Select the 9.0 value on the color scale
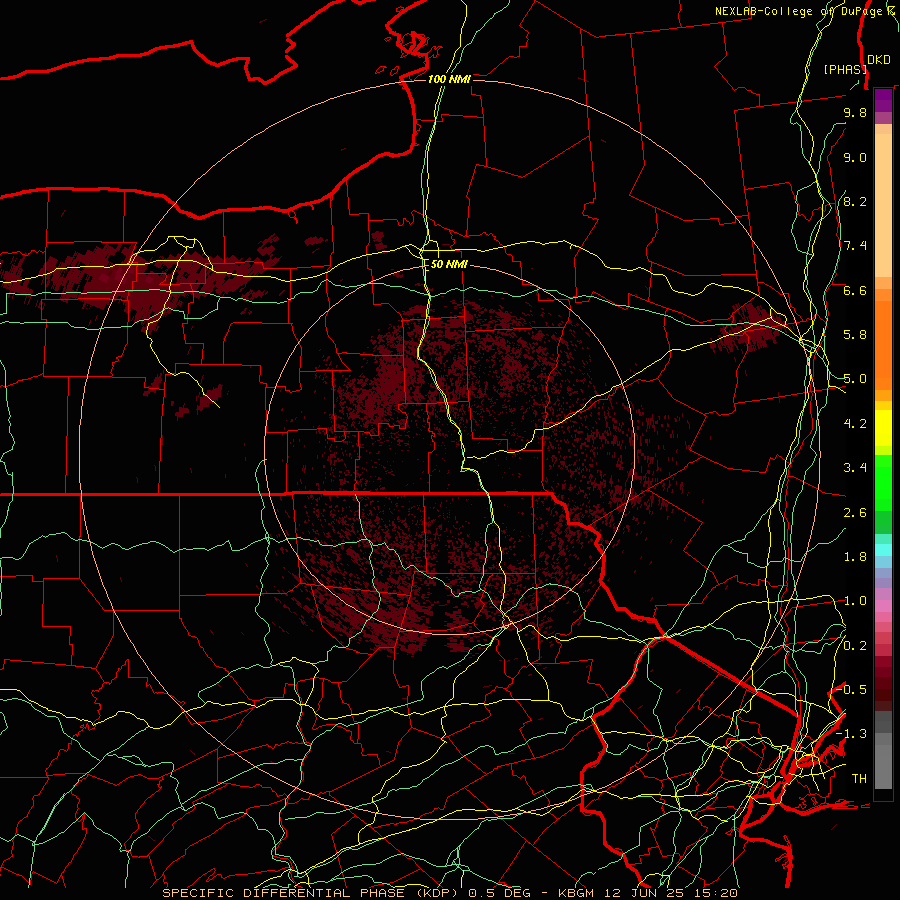The image size is (900, 900). pos(855,157)
